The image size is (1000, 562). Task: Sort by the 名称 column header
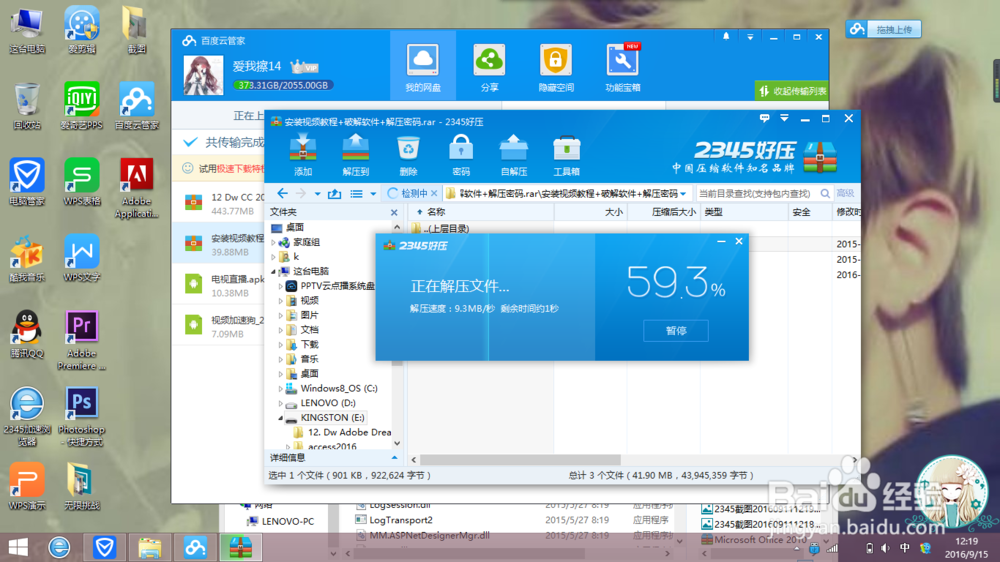436,212
